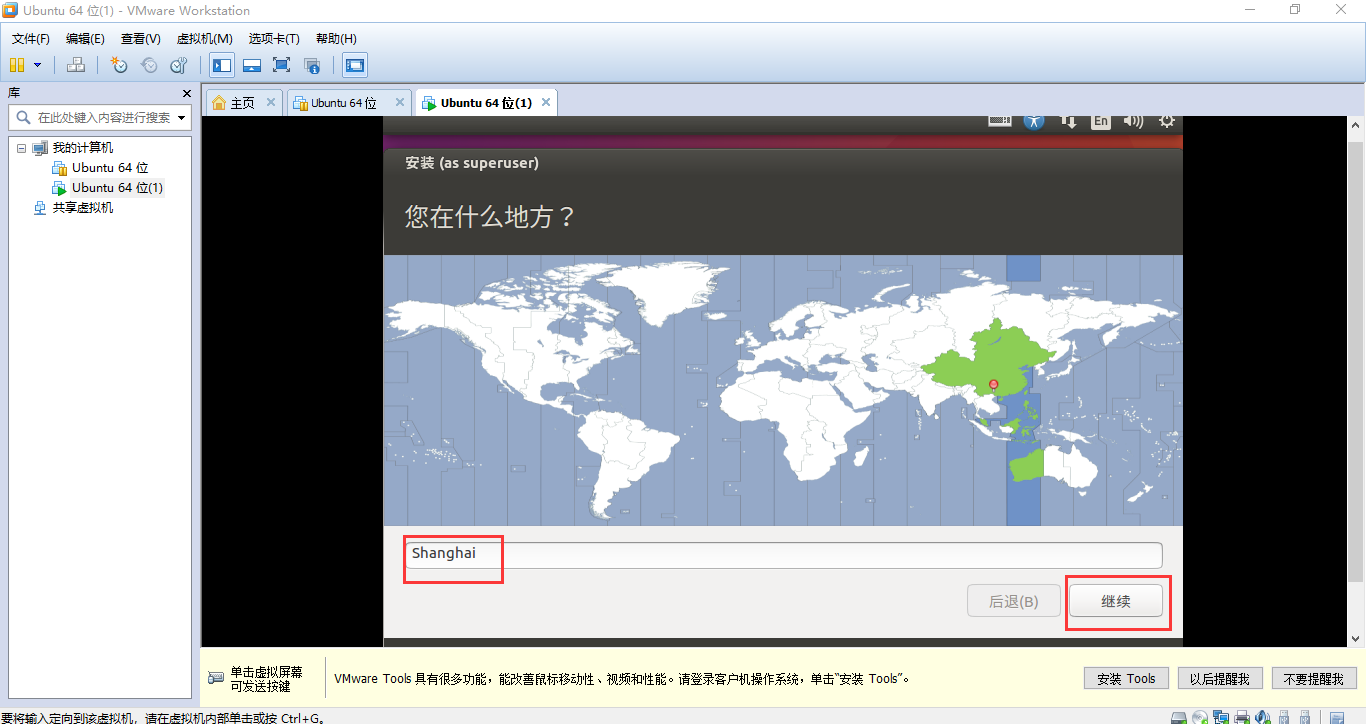Screen dimensions: 1366x724
Task: Revert the virtual machine to its snapshot
Action: coord(149,65)
